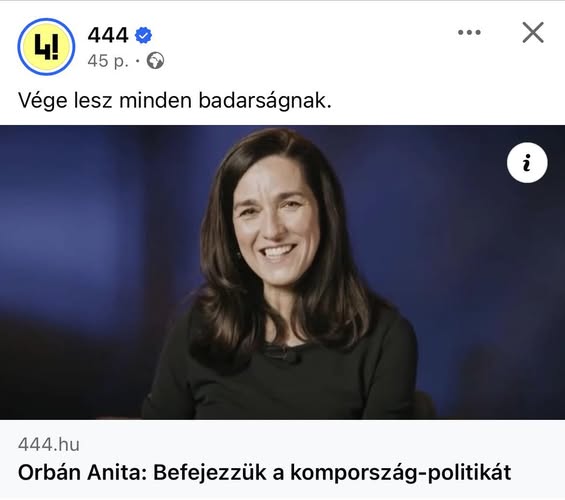Show link info via the i icon

click(x=527, y=162)
